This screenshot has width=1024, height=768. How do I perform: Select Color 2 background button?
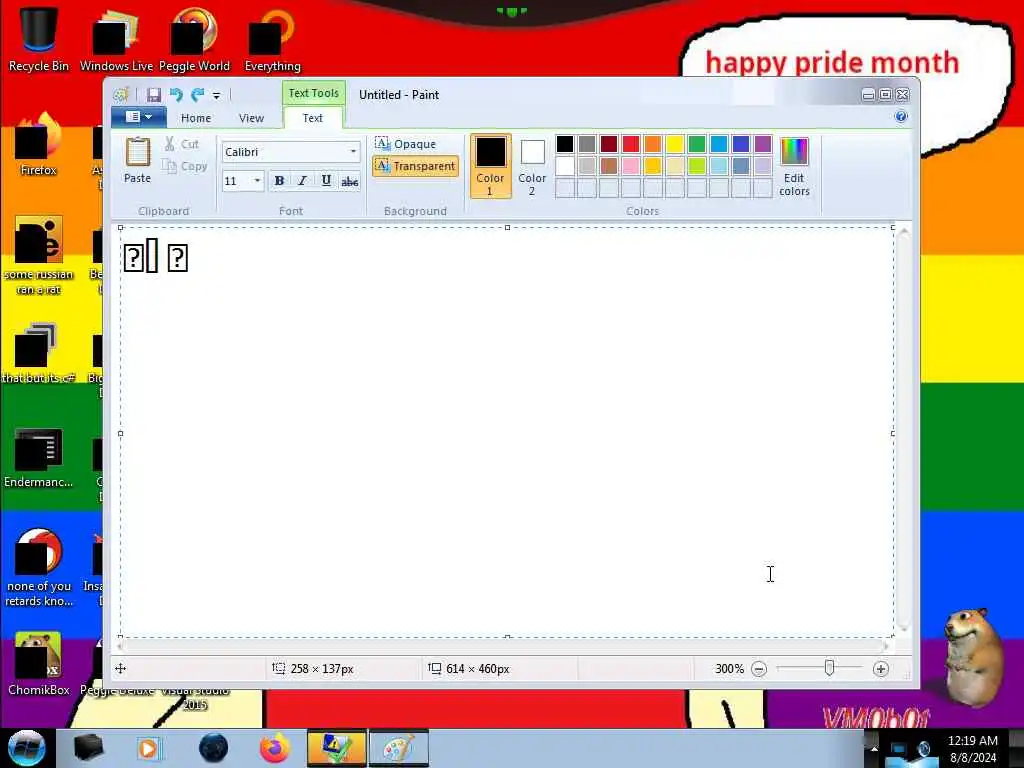[x=532, y=166]
